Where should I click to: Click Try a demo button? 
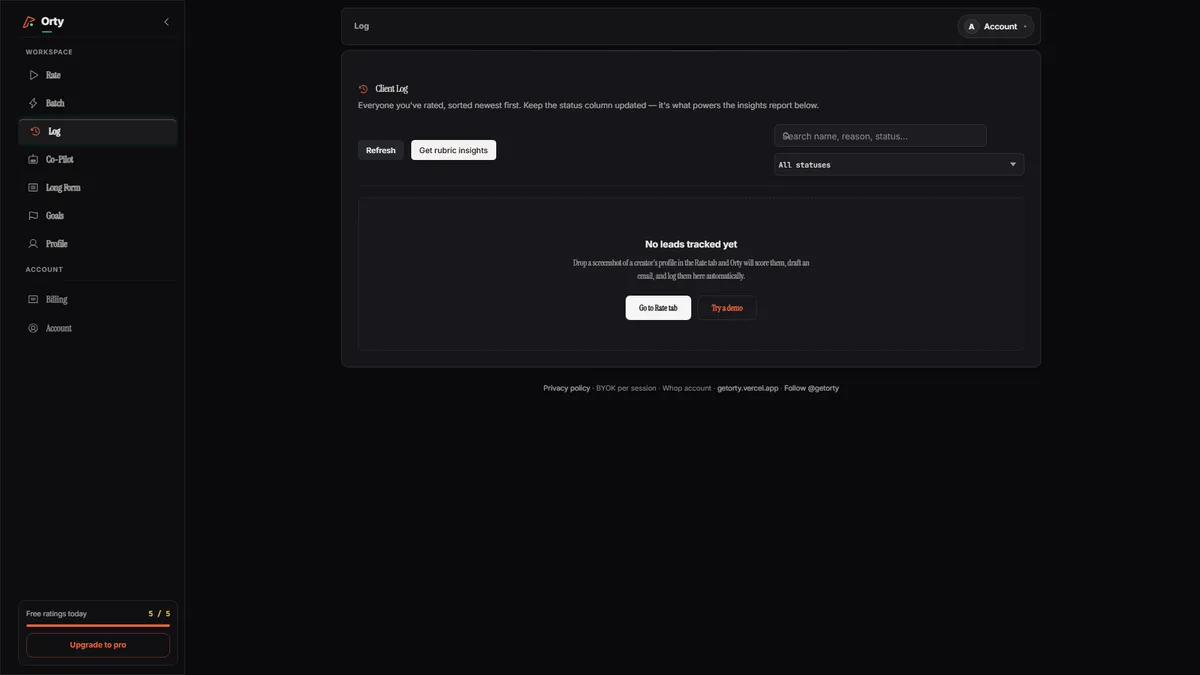pyautogui.click(x=727, y=308)
